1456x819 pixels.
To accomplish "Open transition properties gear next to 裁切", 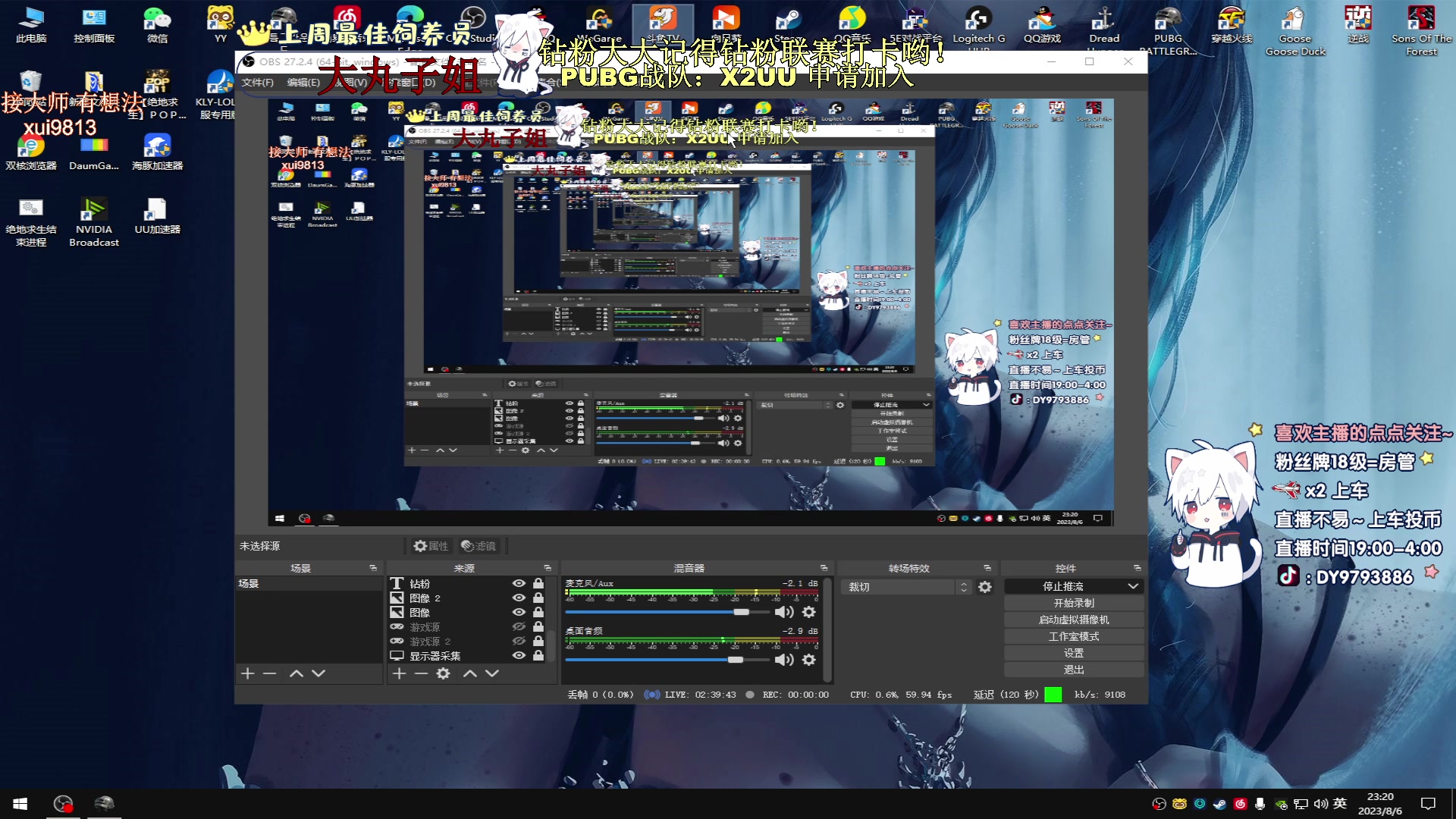I will 985,587.
